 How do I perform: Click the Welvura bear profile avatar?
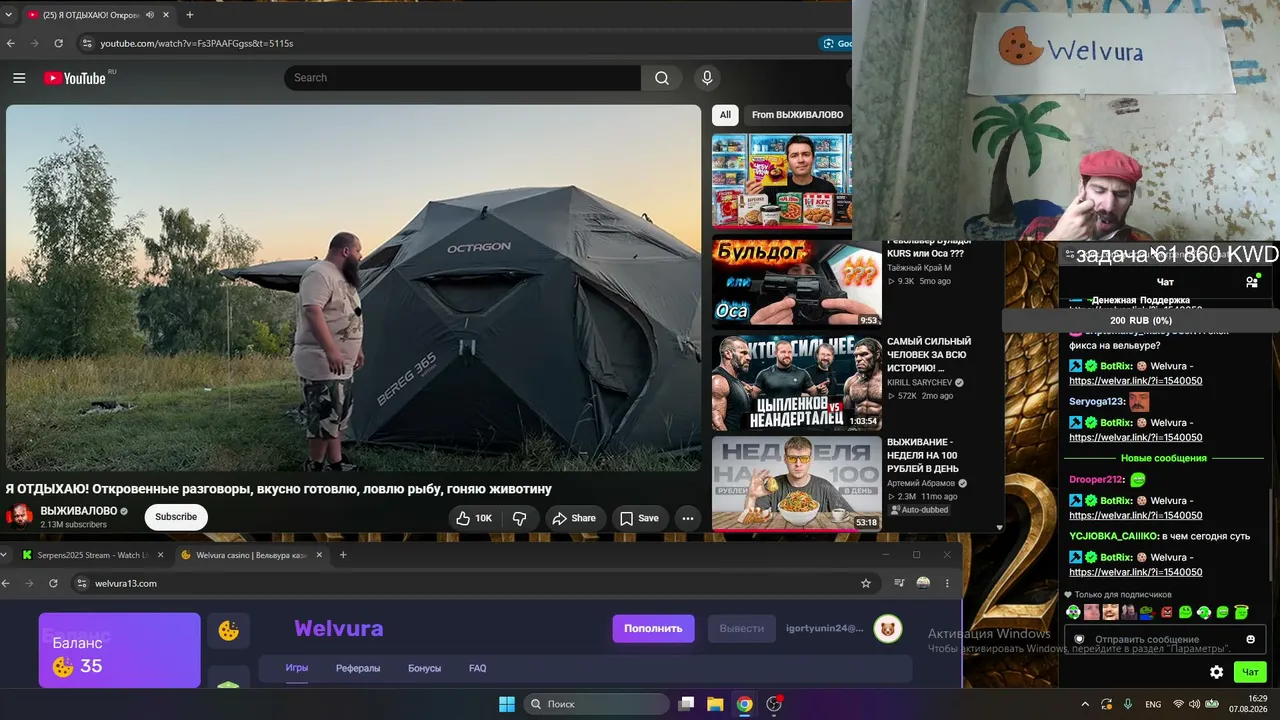(x=888, y=628)
